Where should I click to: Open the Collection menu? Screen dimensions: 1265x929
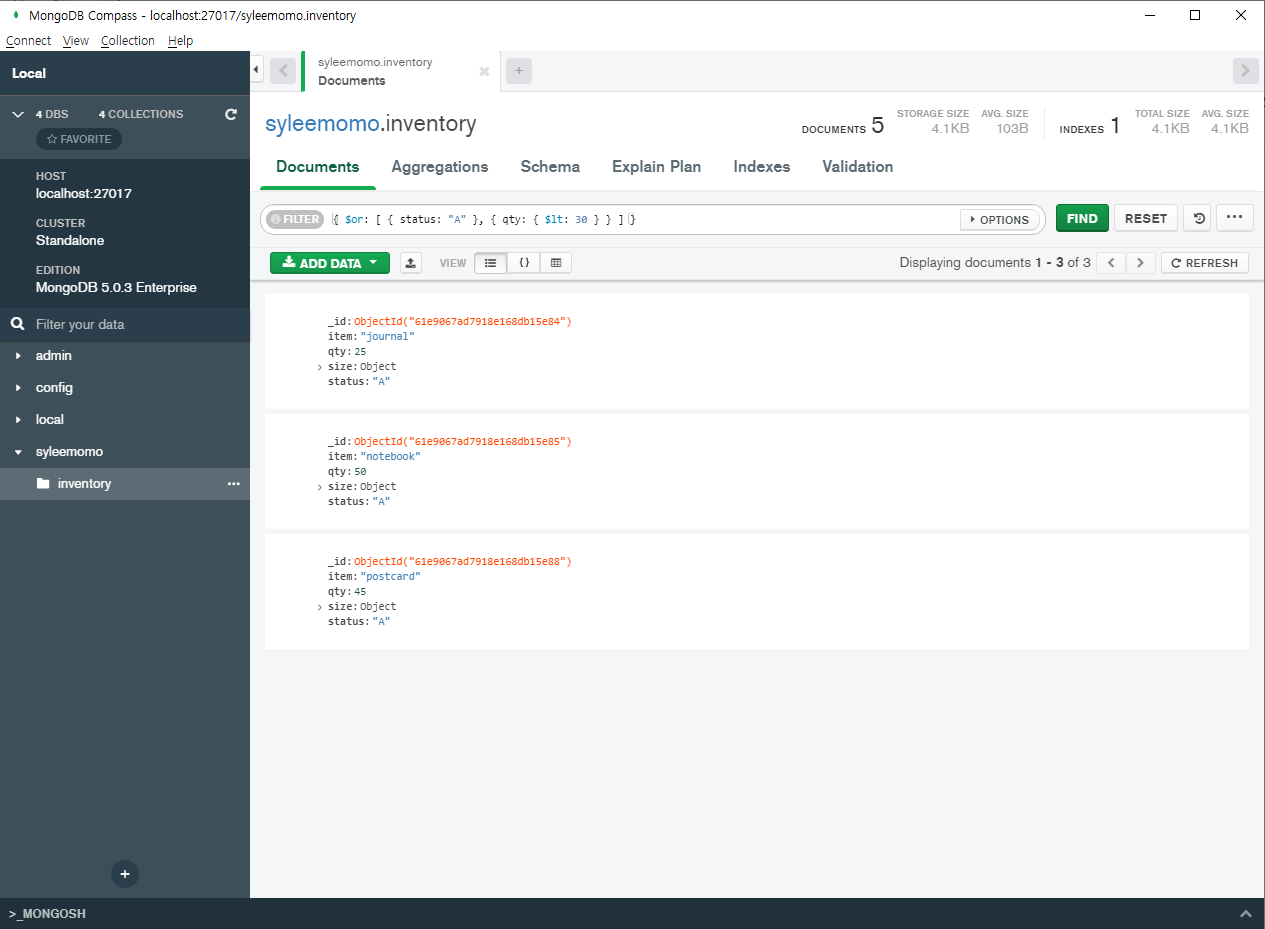tap(128, 41)
